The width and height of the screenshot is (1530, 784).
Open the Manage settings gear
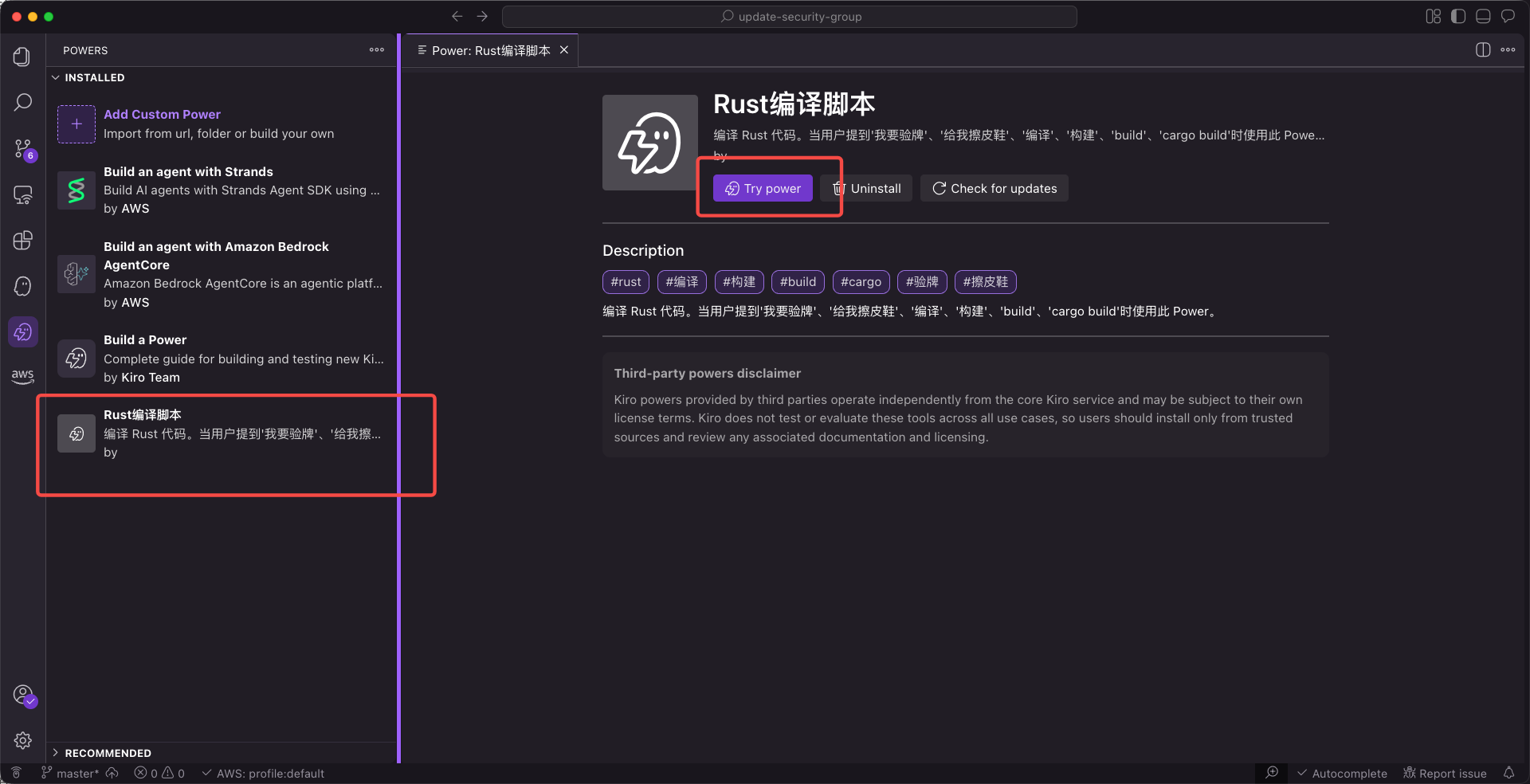pyautogui.click(x=22, y=740)
